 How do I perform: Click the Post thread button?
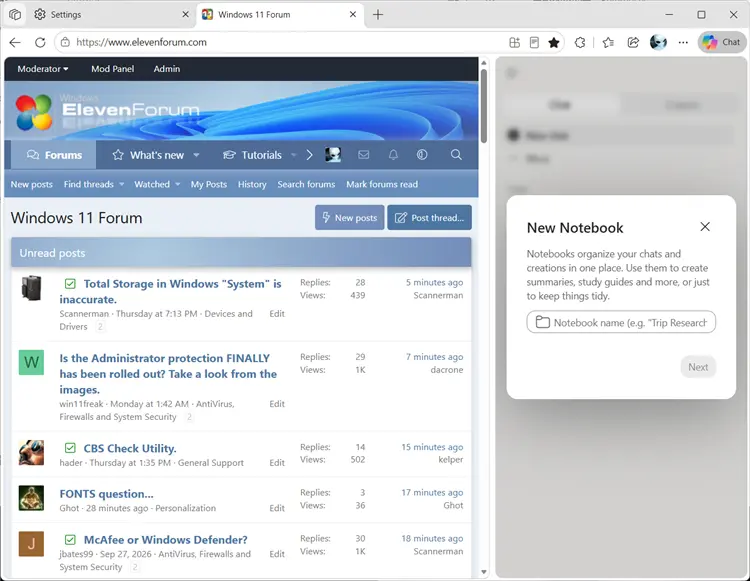tap(429, 218)
